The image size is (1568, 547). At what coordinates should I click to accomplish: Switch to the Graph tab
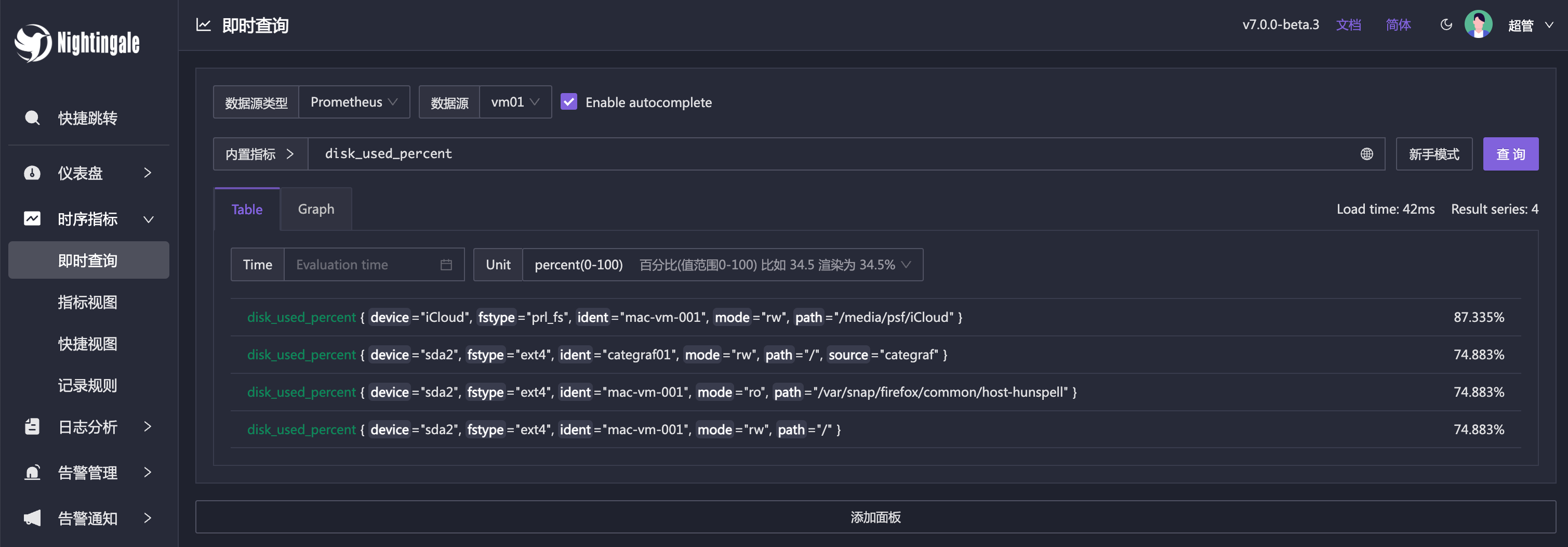[x=315, y=209]
